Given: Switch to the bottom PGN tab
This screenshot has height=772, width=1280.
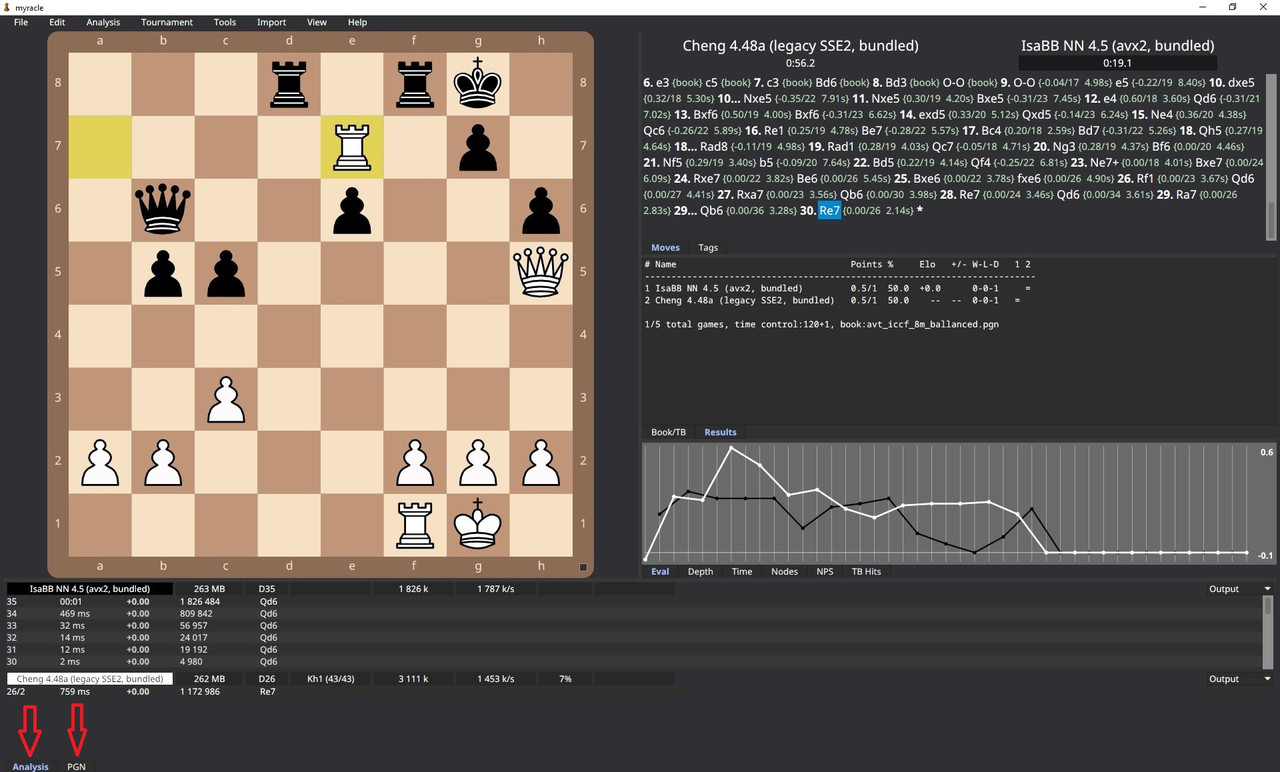Looking at the screenshot, I should (77, 766).
